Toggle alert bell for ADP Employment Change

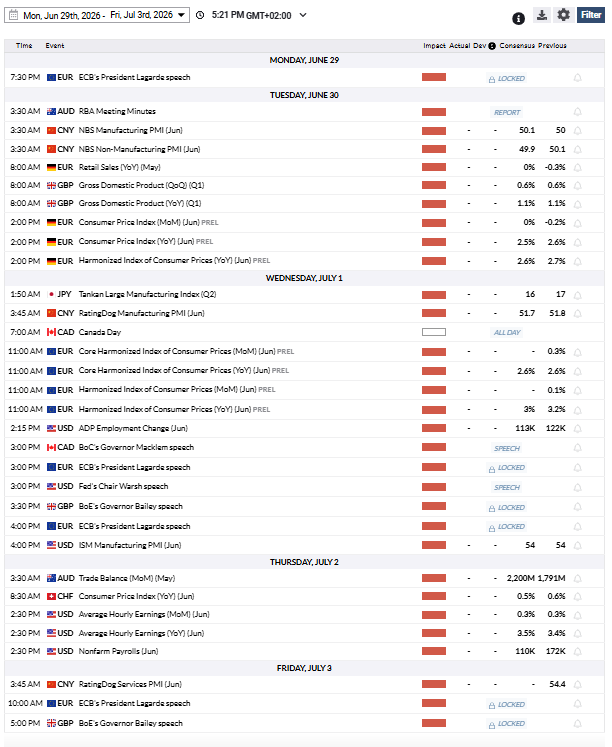[x=578, y=428]
